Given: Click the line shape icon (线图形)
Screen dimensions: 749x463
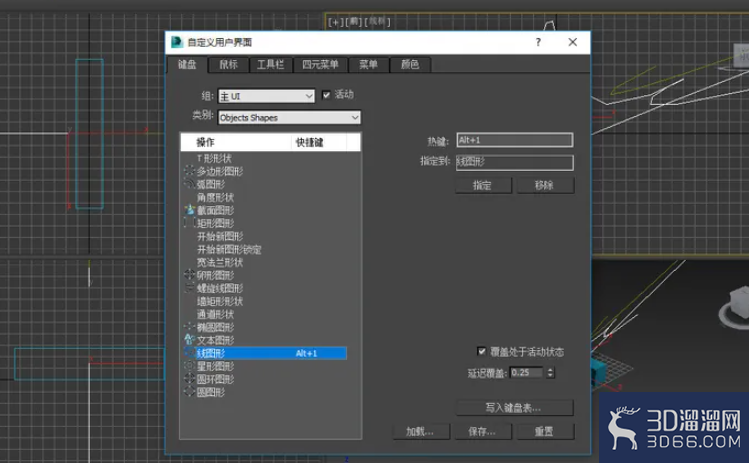Looking at the screenshot, I should (x=189, y=353).
